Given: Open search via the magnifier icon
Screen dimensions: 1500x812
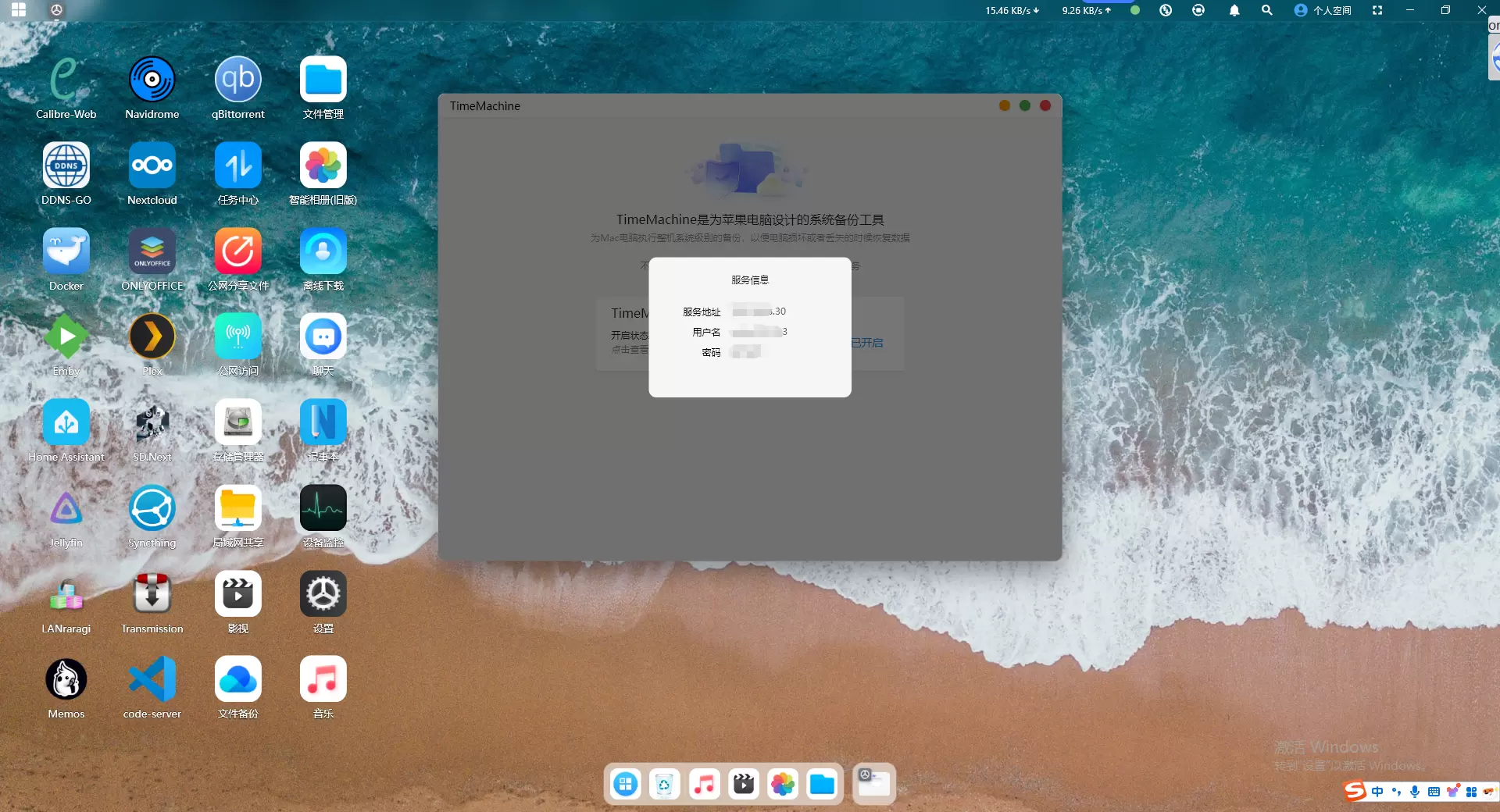Looking at the screenshot, I should click(x=1266, y=10).
